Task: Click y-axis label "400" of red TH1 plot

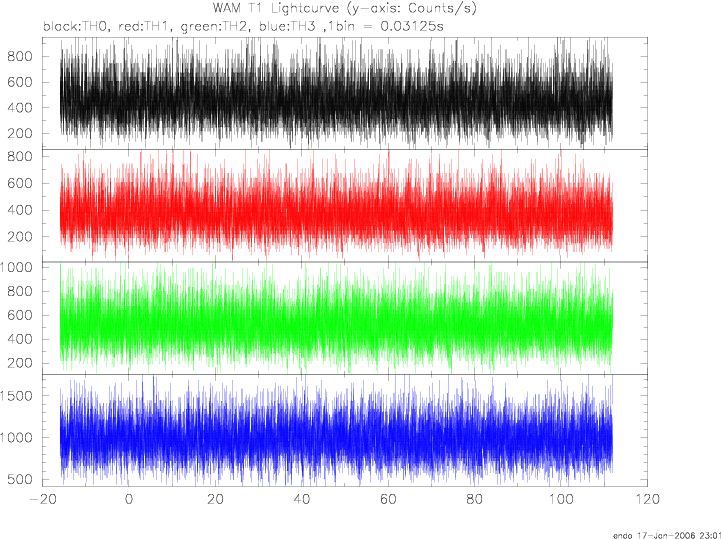Action: click(20, 210)
